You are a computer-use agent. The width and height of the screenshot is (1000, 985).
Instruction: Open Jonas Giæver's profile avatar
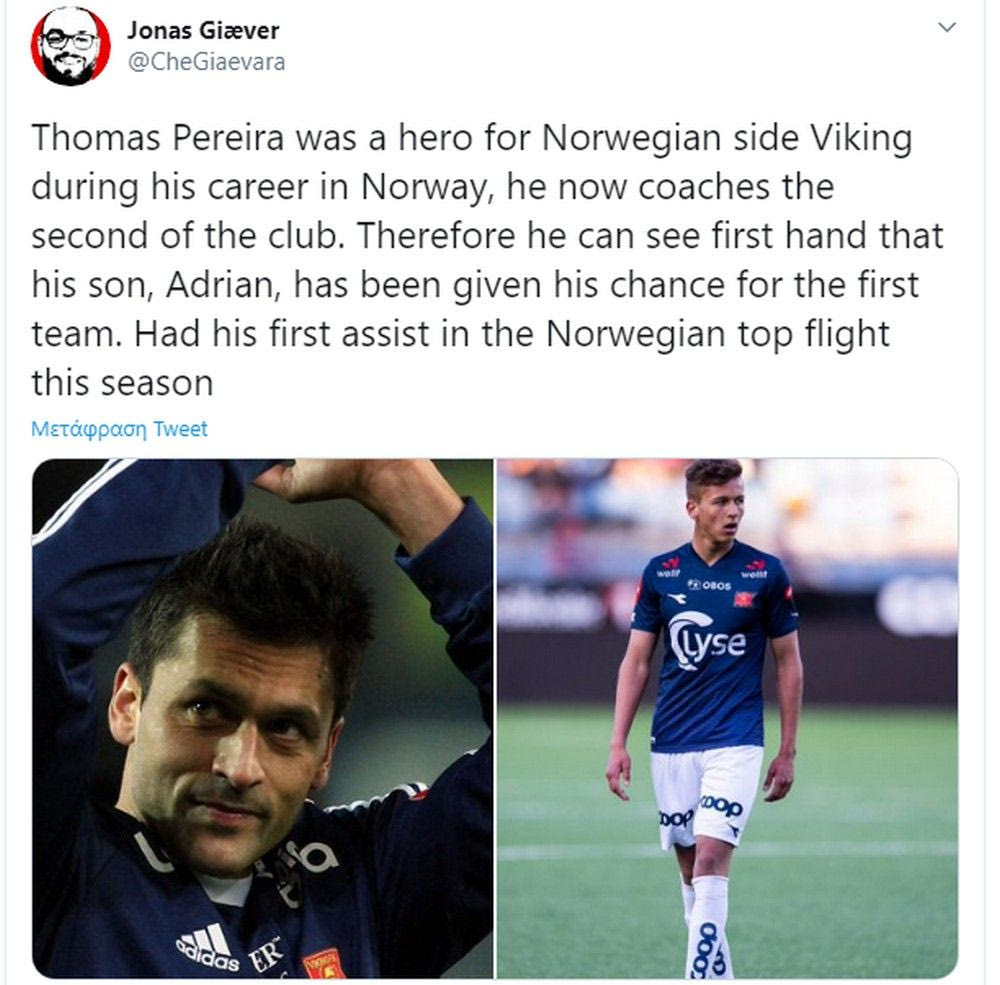coord(70,47)
